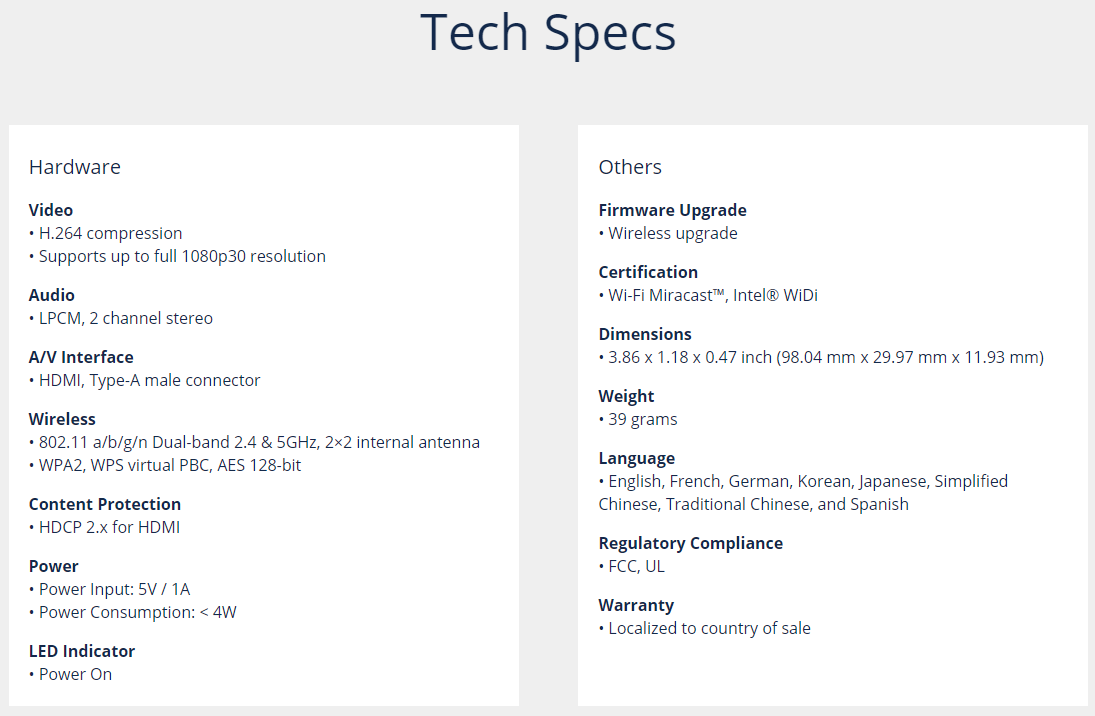The image size is (1095, 716).
Task: Select the Audio subheading
Action: (x=52, y=295)
